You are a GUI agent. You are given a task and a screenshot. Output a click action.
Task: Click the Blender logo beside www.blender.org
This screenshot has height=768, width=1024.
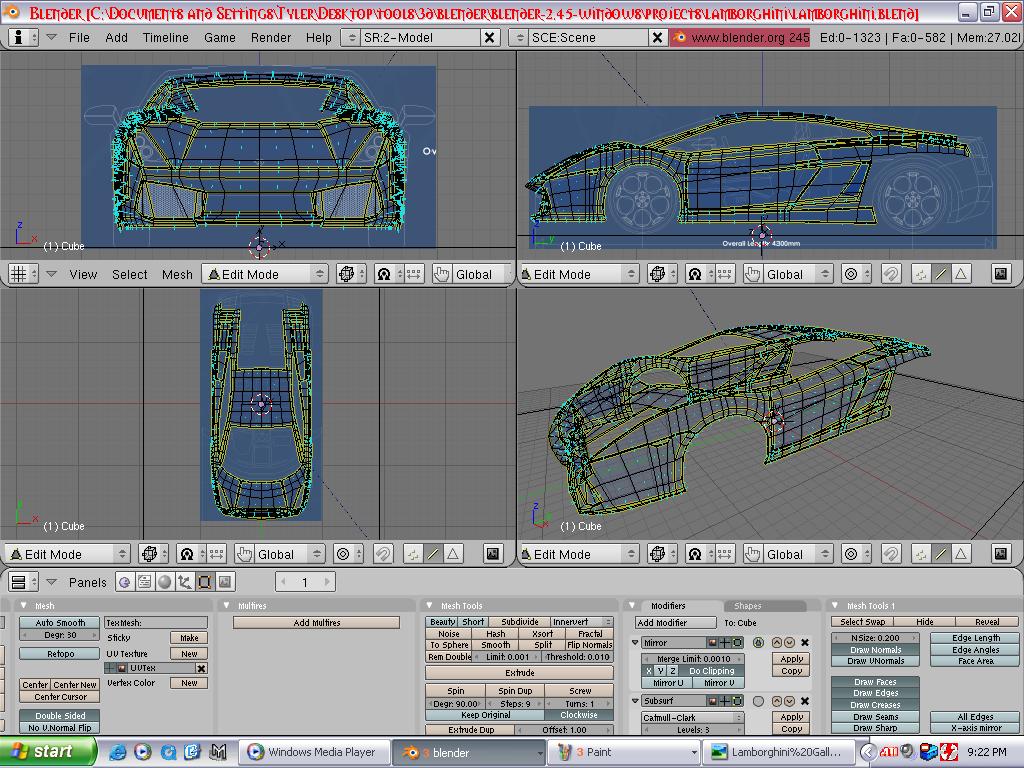tap(680, 37)
